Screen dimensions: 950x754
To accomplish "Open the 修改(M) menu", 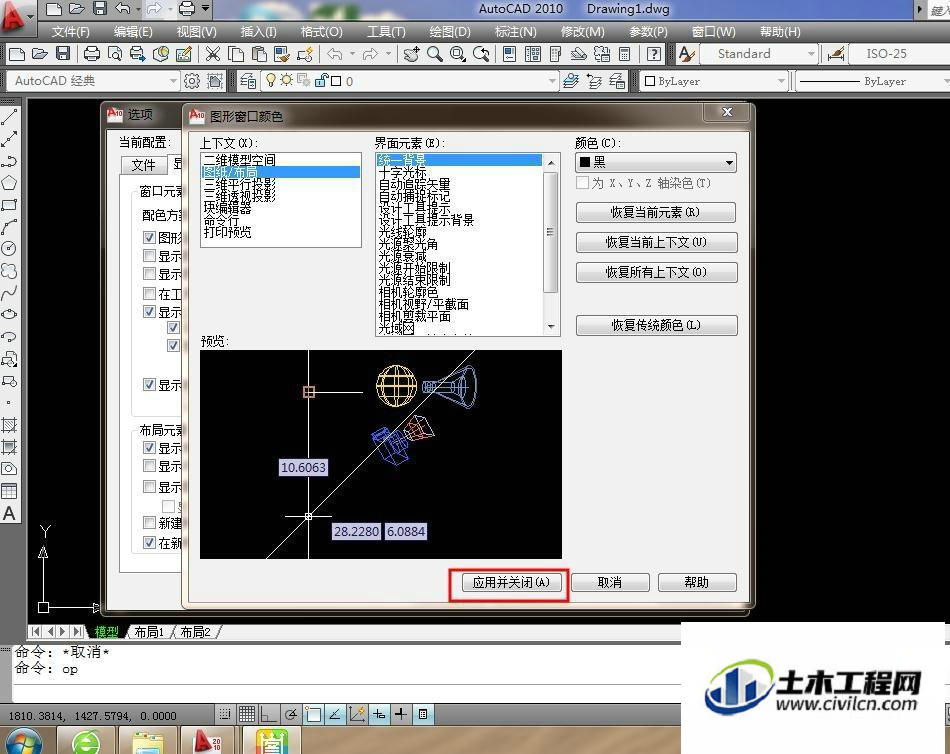I will tap(582, 32).
